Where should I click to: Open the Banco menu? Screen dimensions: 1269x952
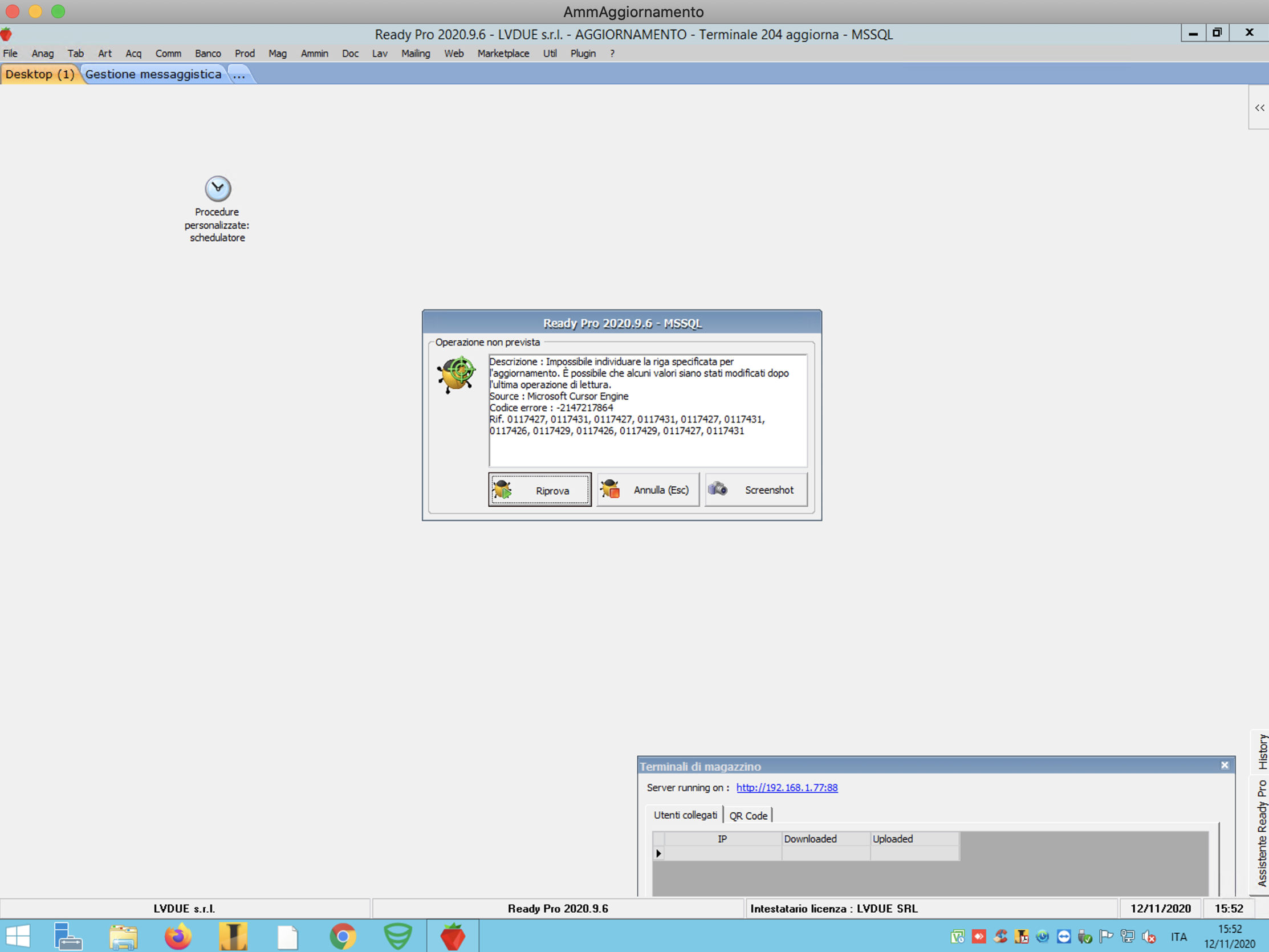[x=208, y=54]
